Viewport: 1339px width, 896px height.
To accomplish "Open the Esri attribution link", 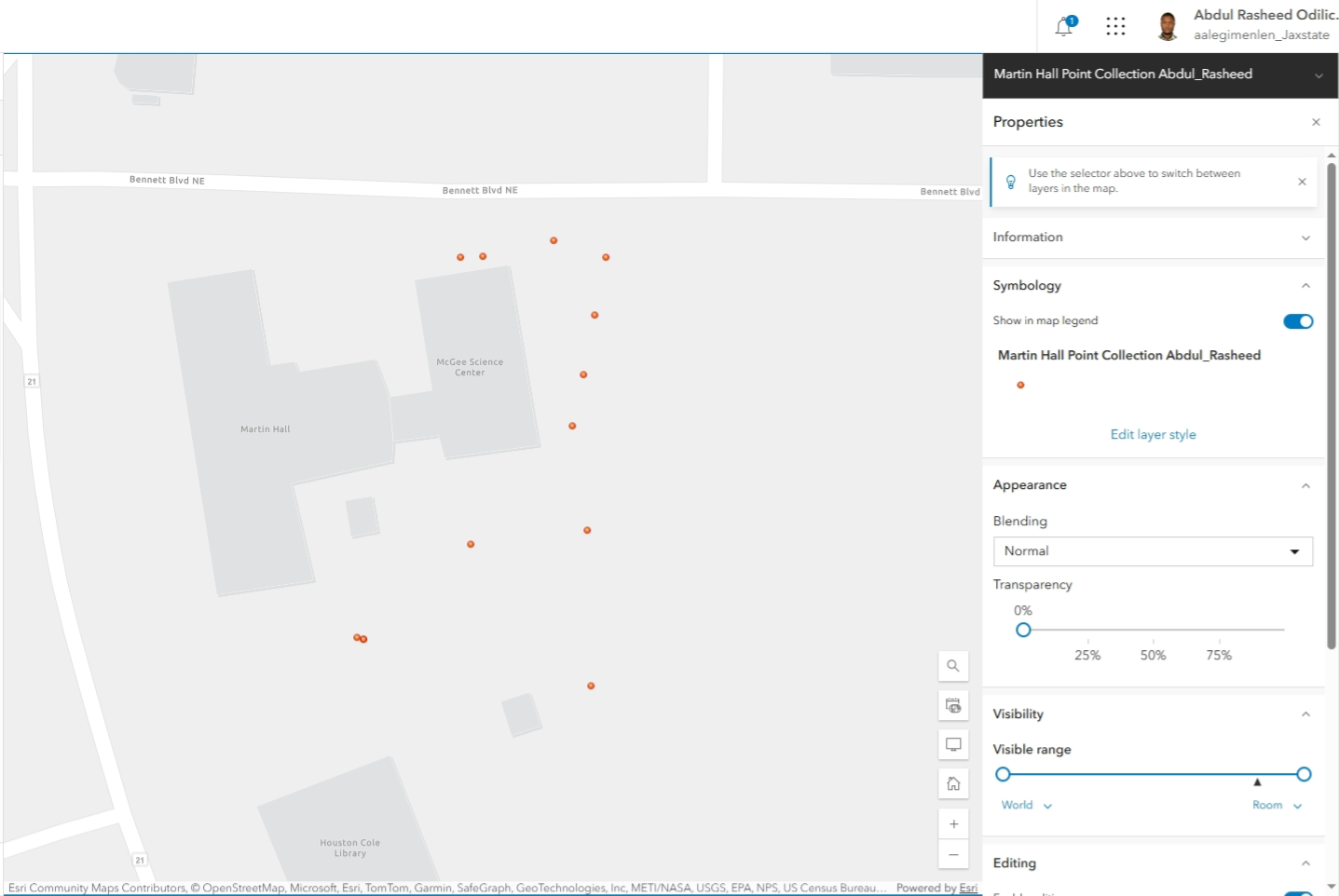I will 968,888.
